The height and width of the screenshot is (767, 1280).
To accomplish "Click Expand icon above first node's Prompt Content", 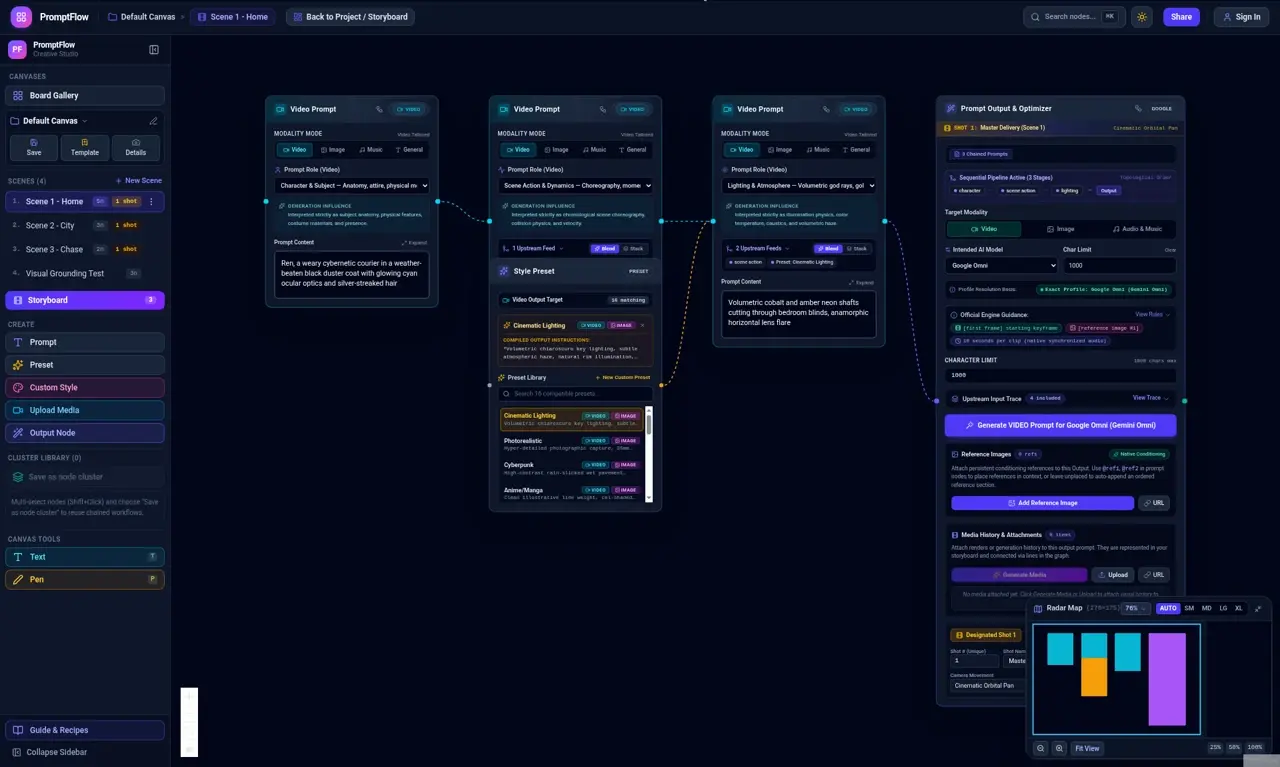I will [x=414, y=242].
